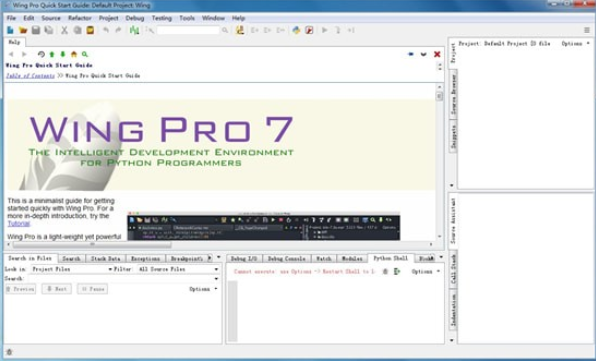Open the Call Stack vertical tab
This screenshot has width=596, height=361.
453,269
